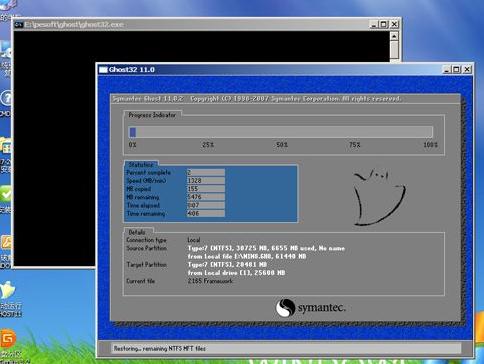Open the white ghost desktop shortcut
This screenshot has width=484, height=364.
7,290
